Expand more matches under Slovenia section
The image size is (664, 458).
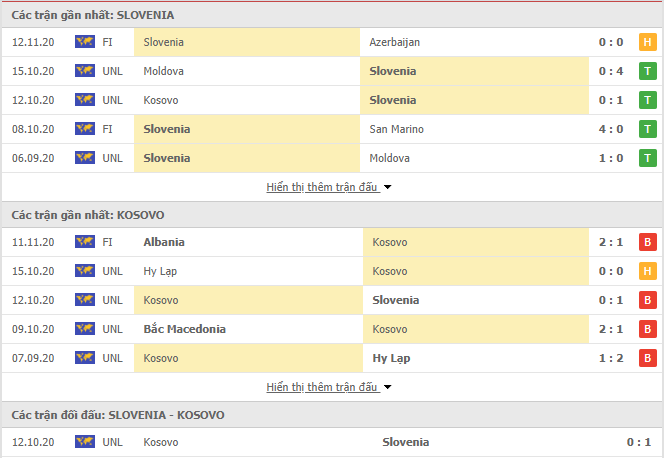[322, 187]
